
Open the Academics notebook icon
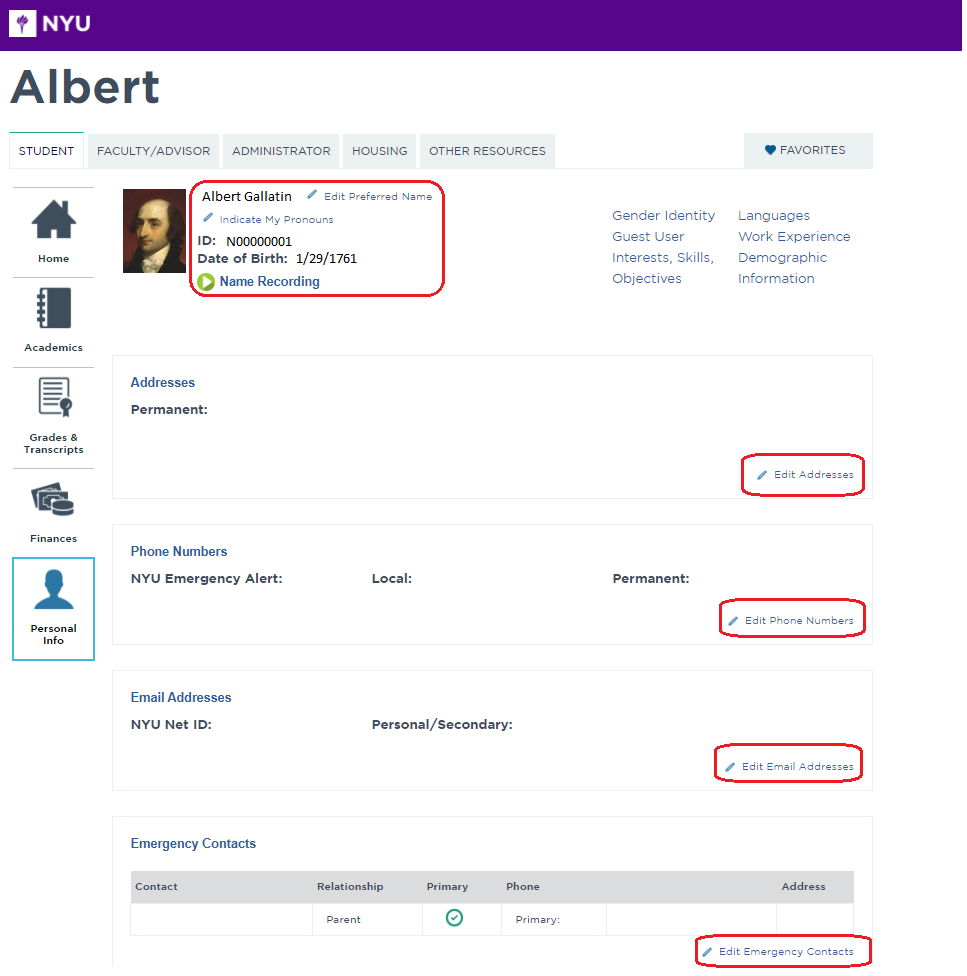(x=53, y=309)
